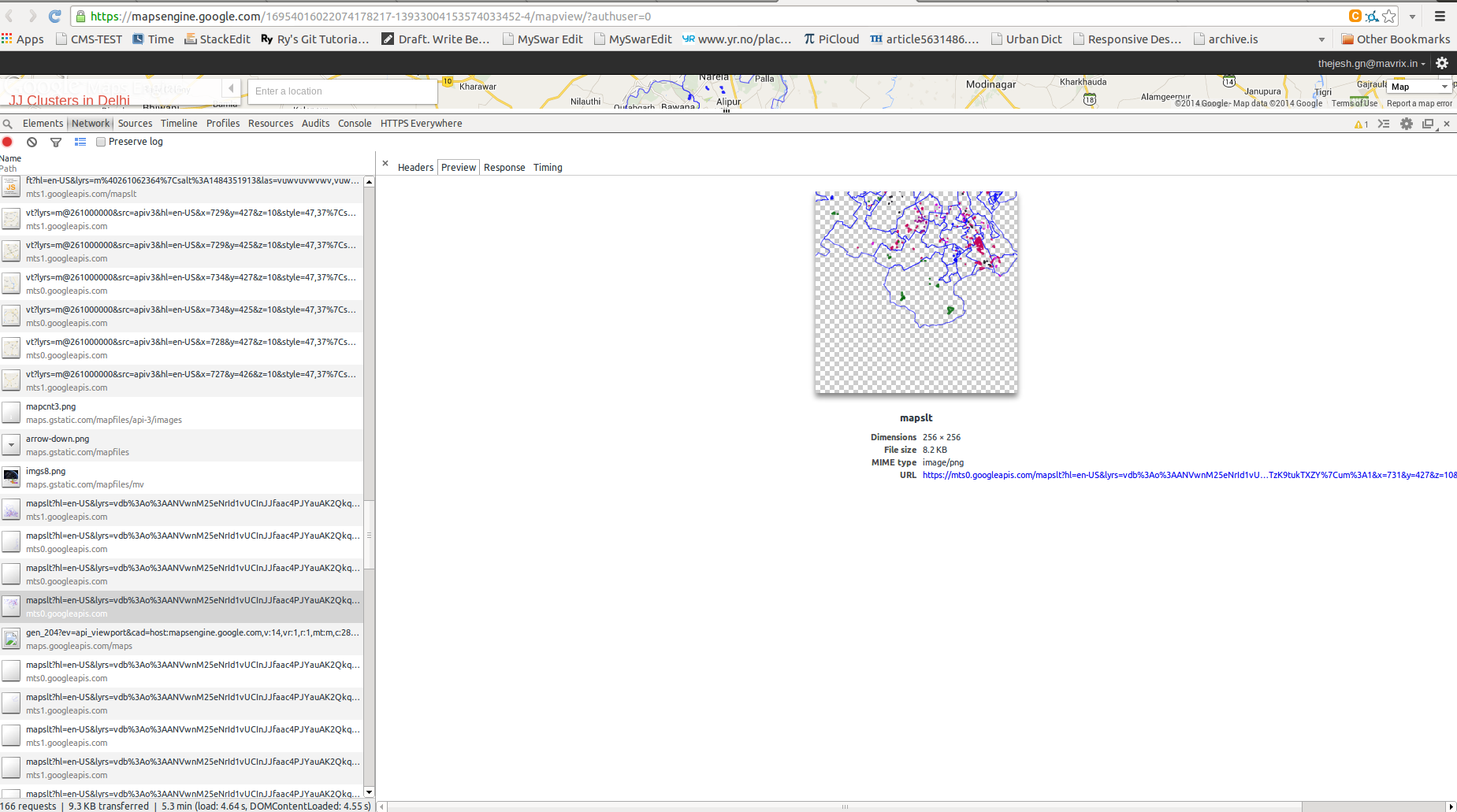This screenshot has width=1457, height=812.
Task: Close the request details pane
Action: point(385,163)
